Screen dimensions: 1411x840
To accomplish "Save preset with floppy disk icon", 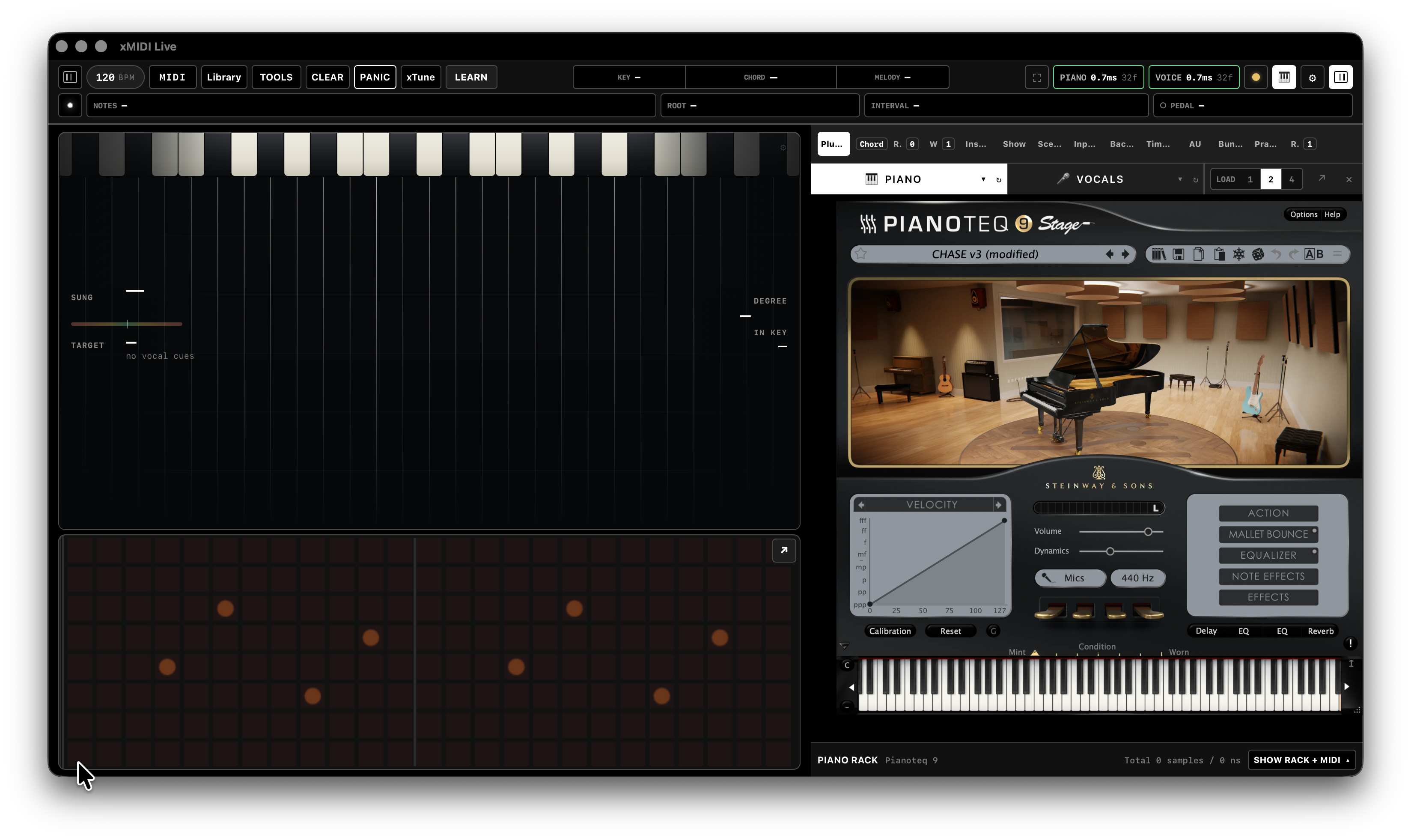I will click(x=1179, y=254).
